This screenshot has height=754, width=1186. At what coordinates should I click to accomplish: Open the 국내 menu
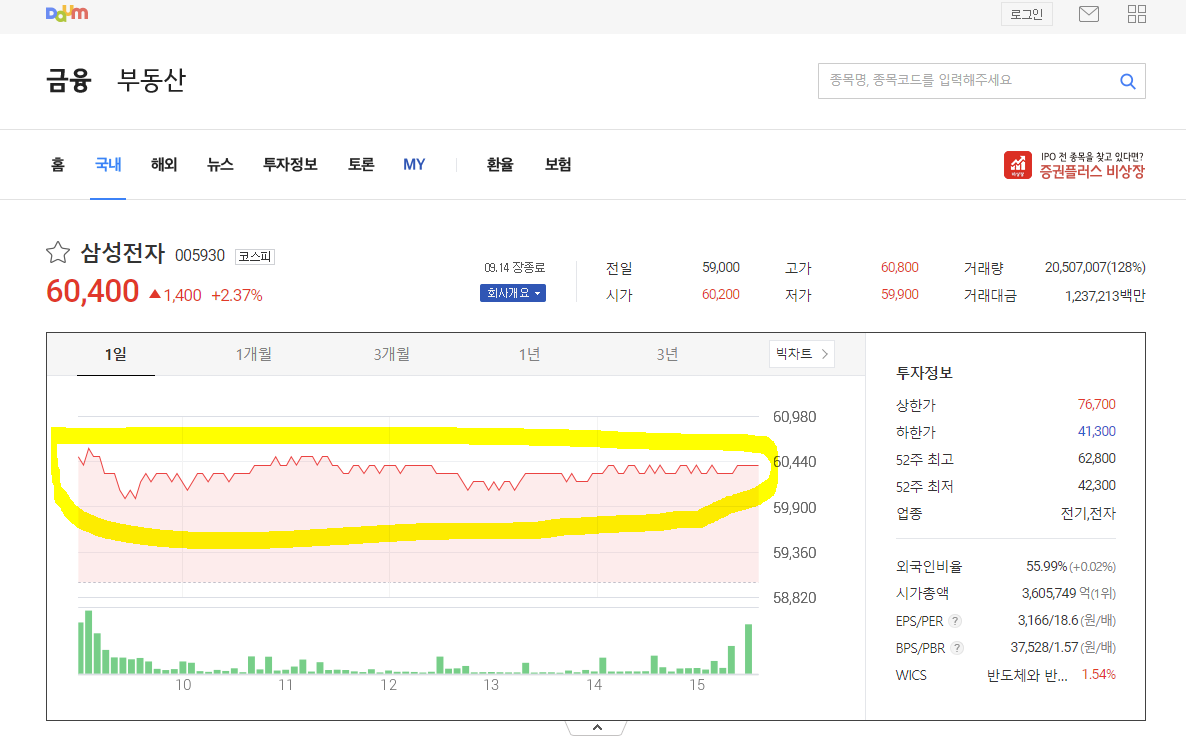pyautogui.click(x=108, y=164)
